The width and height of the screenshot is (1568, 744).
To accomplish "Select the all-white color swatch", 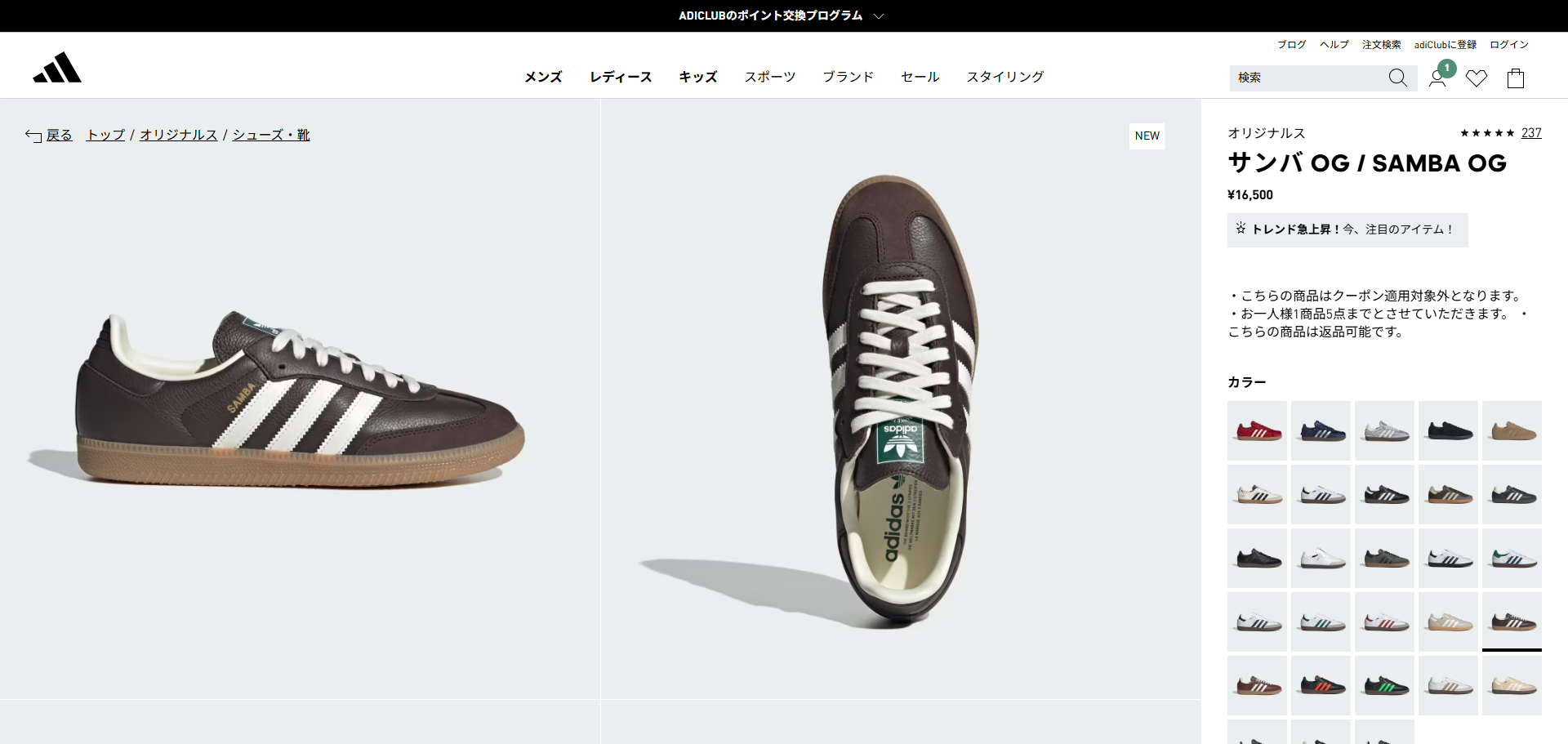I will pos(1321,558).
